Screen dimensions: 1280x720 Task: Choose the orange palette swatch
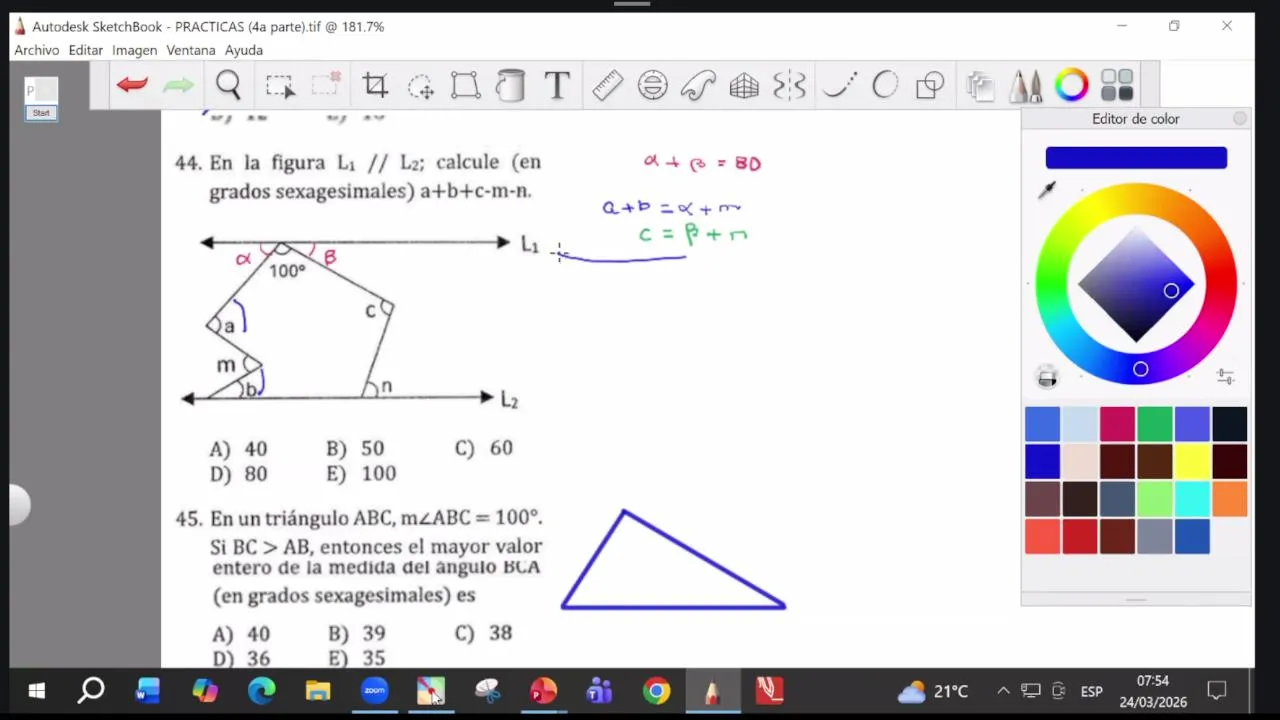1230,499
